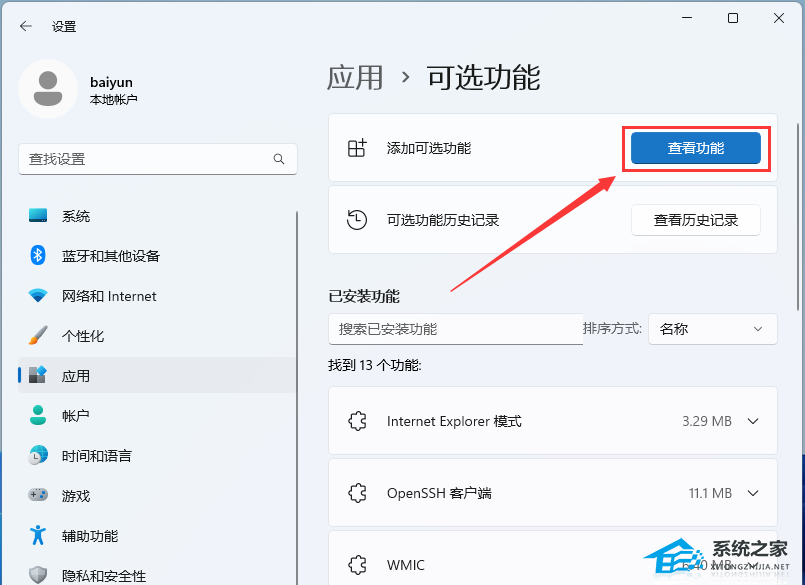Click the Internet Explorer 模式 puzzle icon
805x585 pixels.
pyautogui.click(x=357, y=421)
